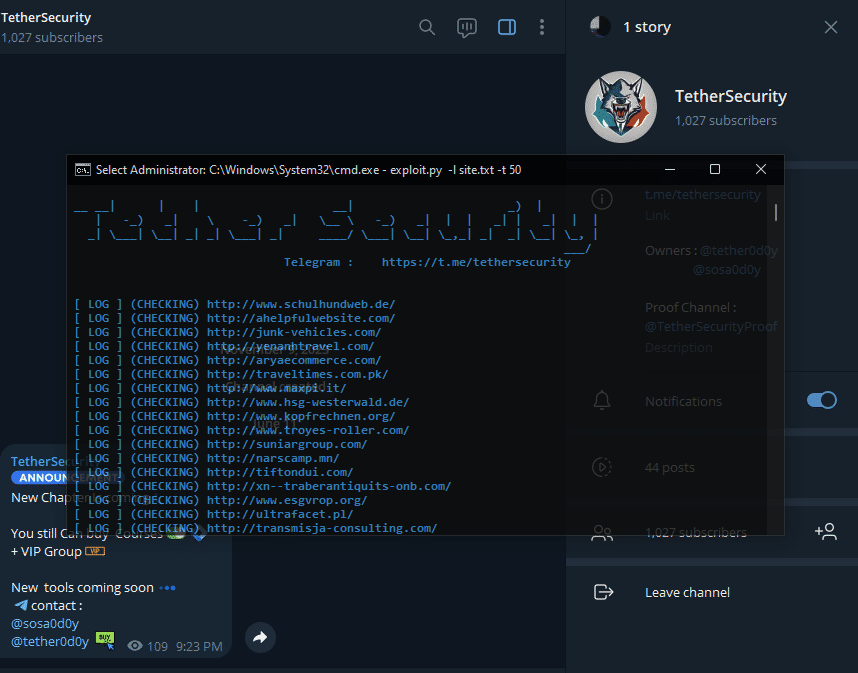Click the Notifications bell icon

602,401
